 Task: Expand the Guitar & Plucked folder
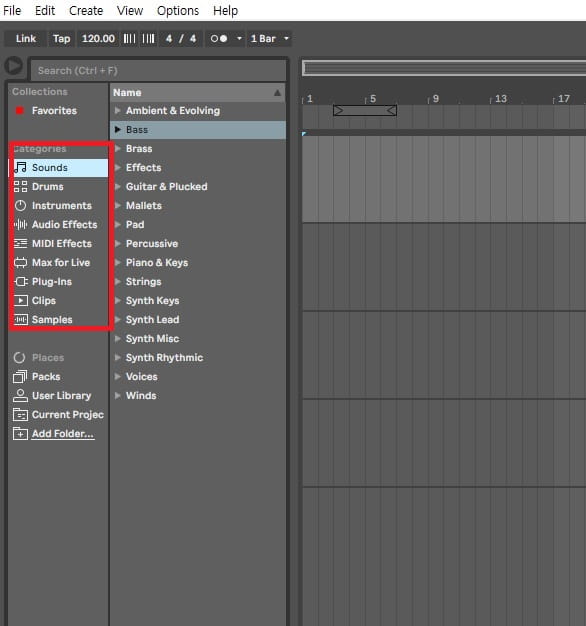tap(117, 186)
